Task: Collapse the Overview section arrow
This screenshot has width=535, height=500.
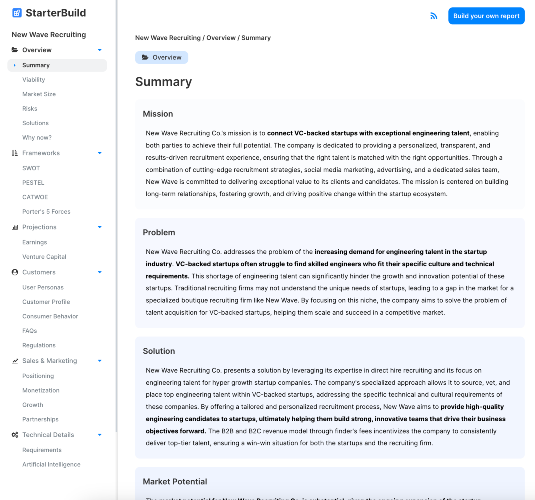Action: (x=100, y=50)
